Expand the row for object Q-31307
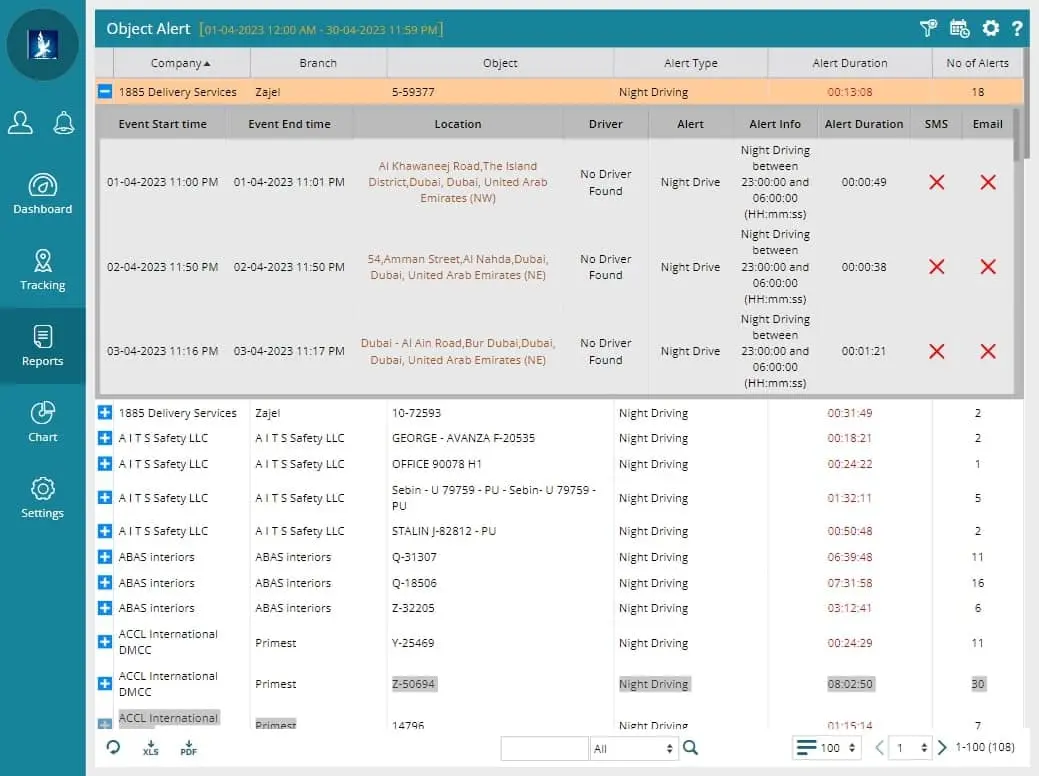Image resolution: width=1039 pixels, height=776 pixels. pos(105,557)
